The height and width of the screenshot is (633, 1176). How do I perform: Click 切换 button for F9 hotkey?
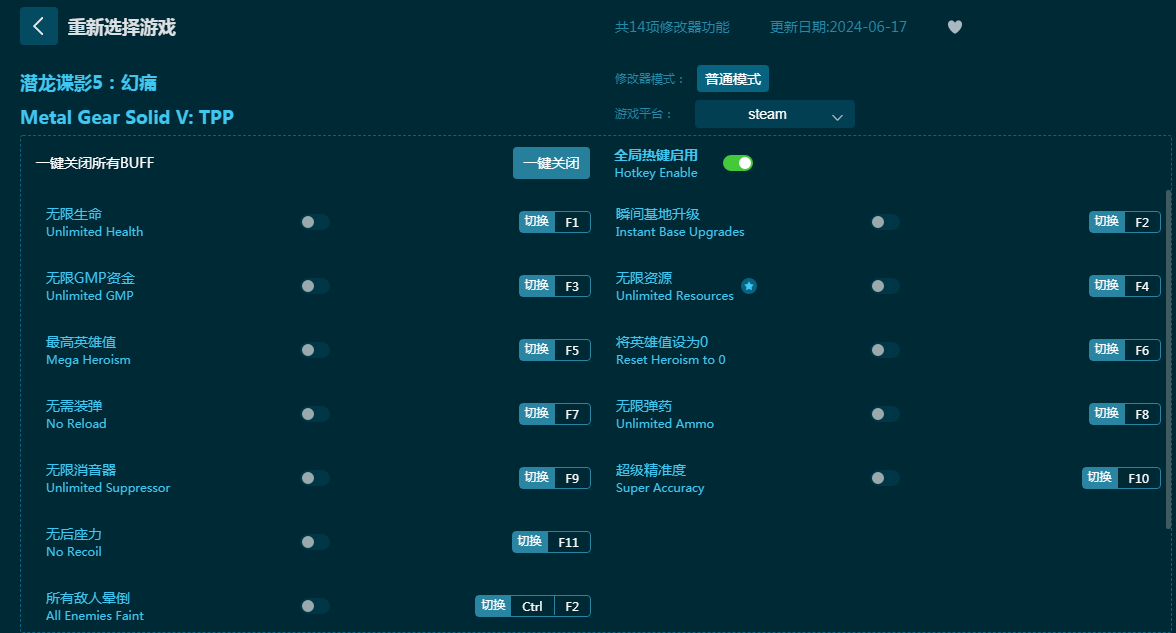(536, 478)
